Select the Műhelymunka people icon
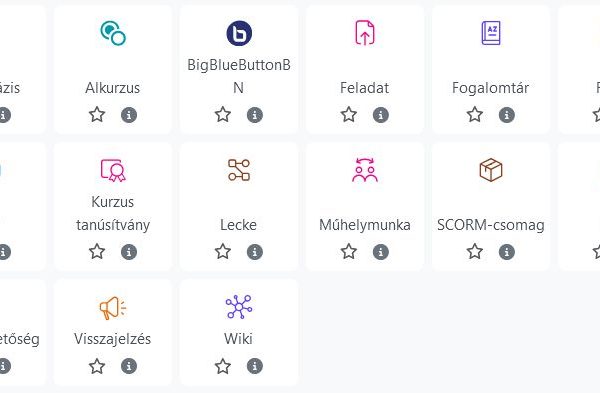Viewport: 600px width, 393px height. [x=365, y=170]
